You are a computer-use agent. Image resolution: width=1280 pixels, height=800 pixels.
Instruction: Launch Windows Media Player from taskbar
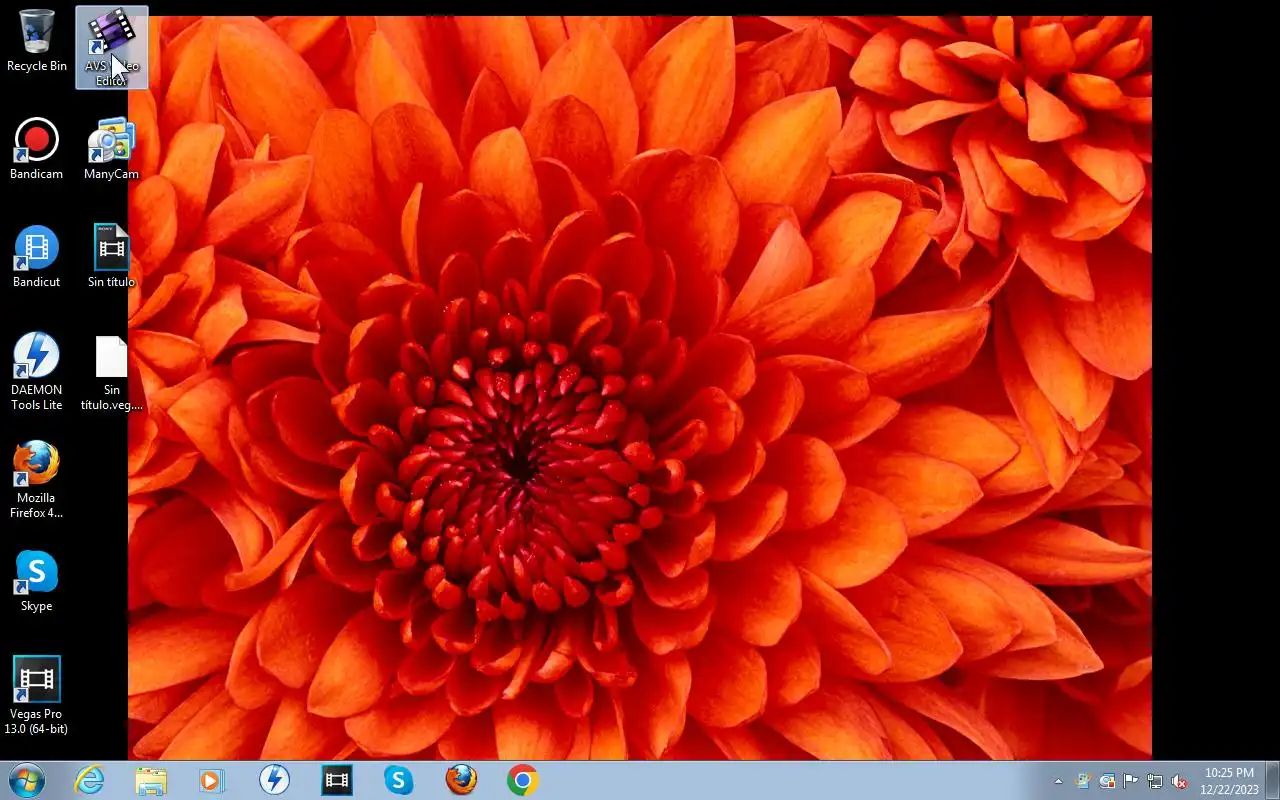[212, 780]
